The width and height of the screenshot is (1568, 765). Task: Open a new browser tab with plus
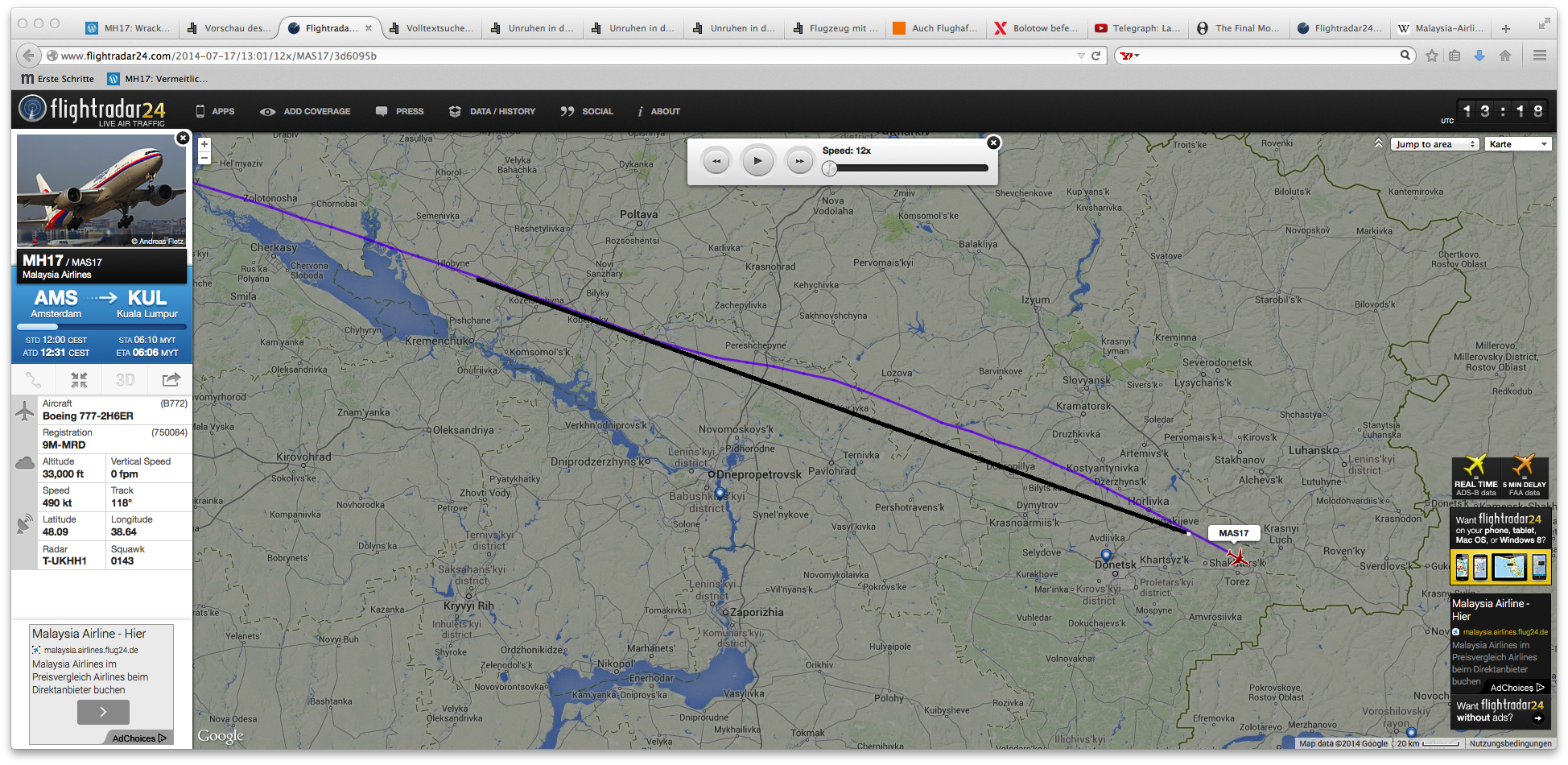(1506, 28)
